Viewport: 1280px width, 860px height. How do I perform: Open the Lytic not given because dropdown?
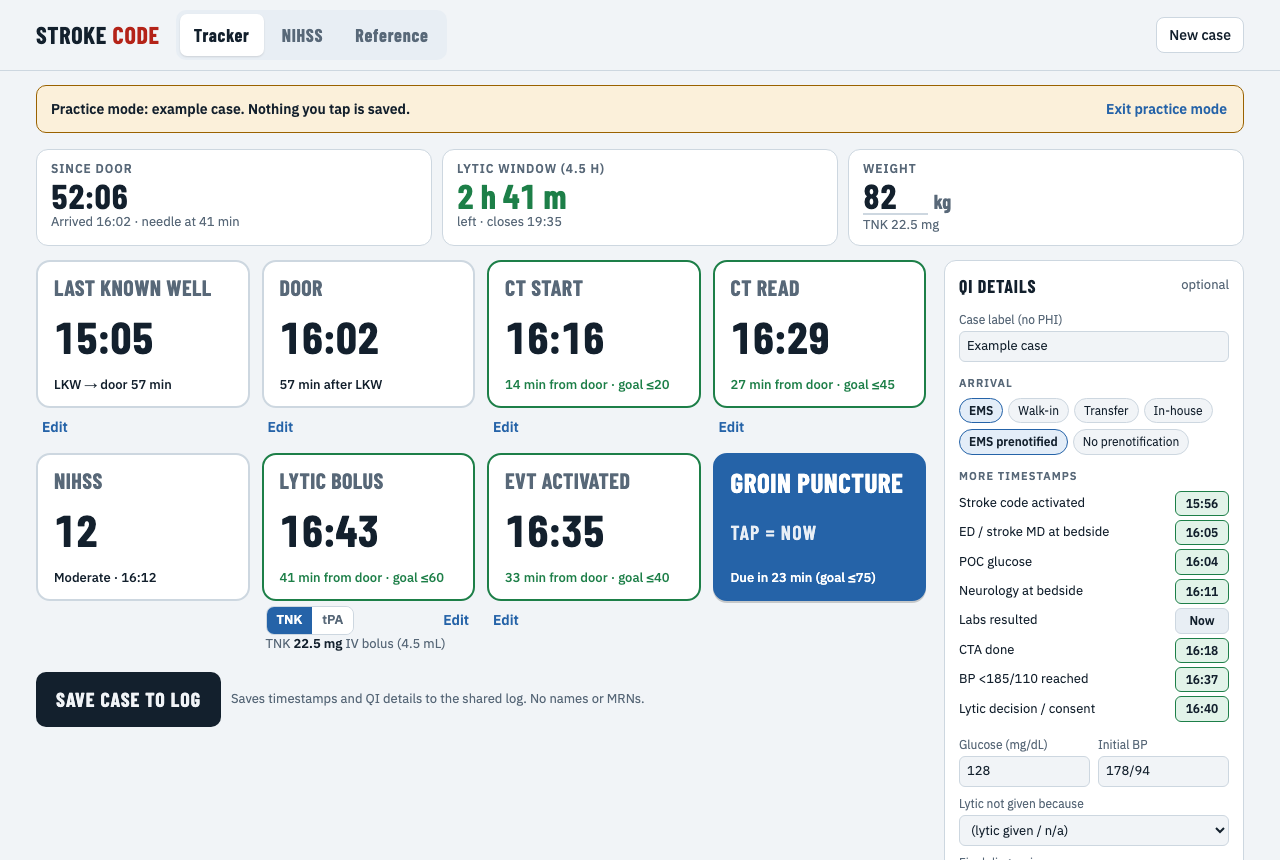1093,830
